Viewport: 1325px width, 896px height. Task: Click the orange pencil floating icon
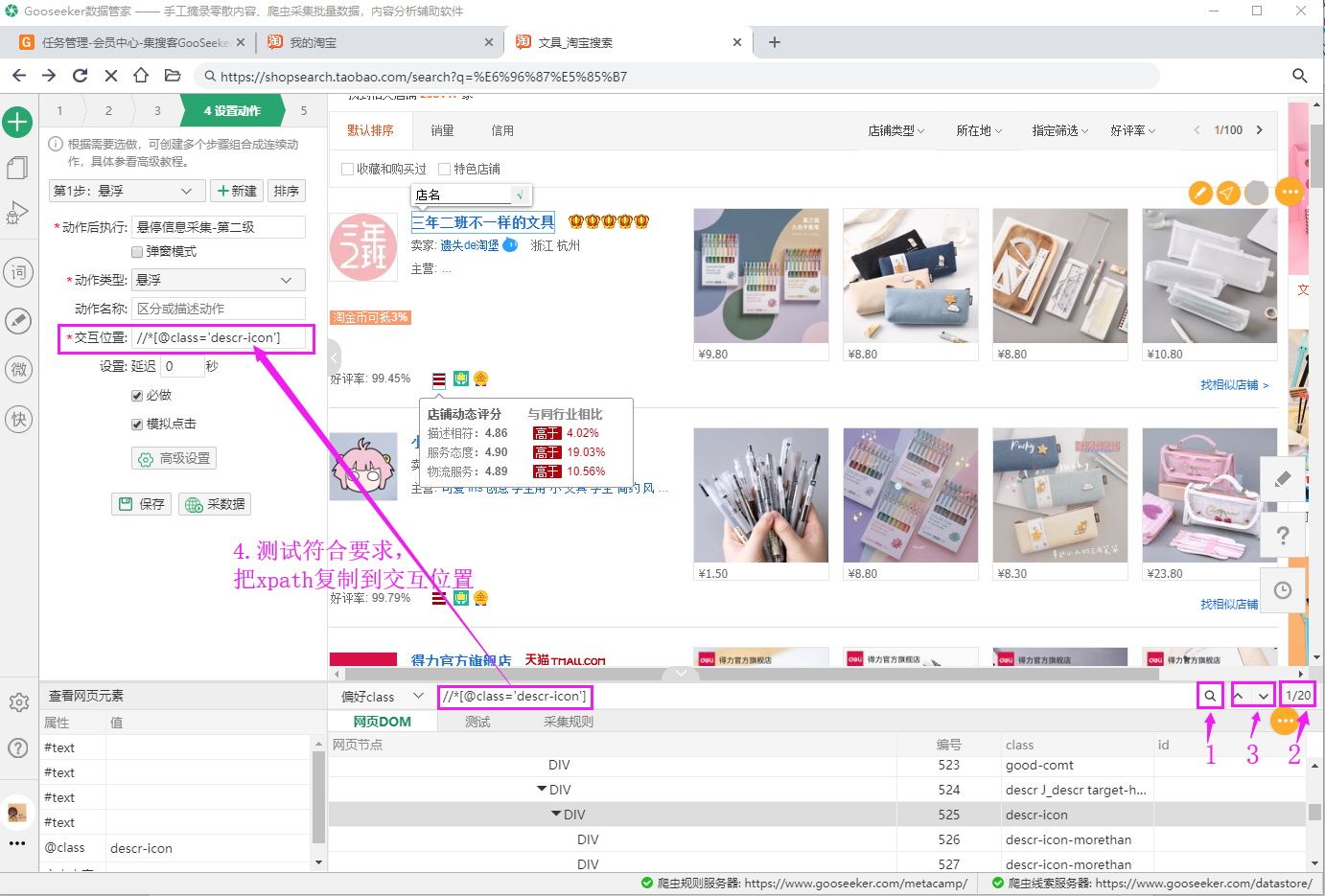click(1200, 193)
